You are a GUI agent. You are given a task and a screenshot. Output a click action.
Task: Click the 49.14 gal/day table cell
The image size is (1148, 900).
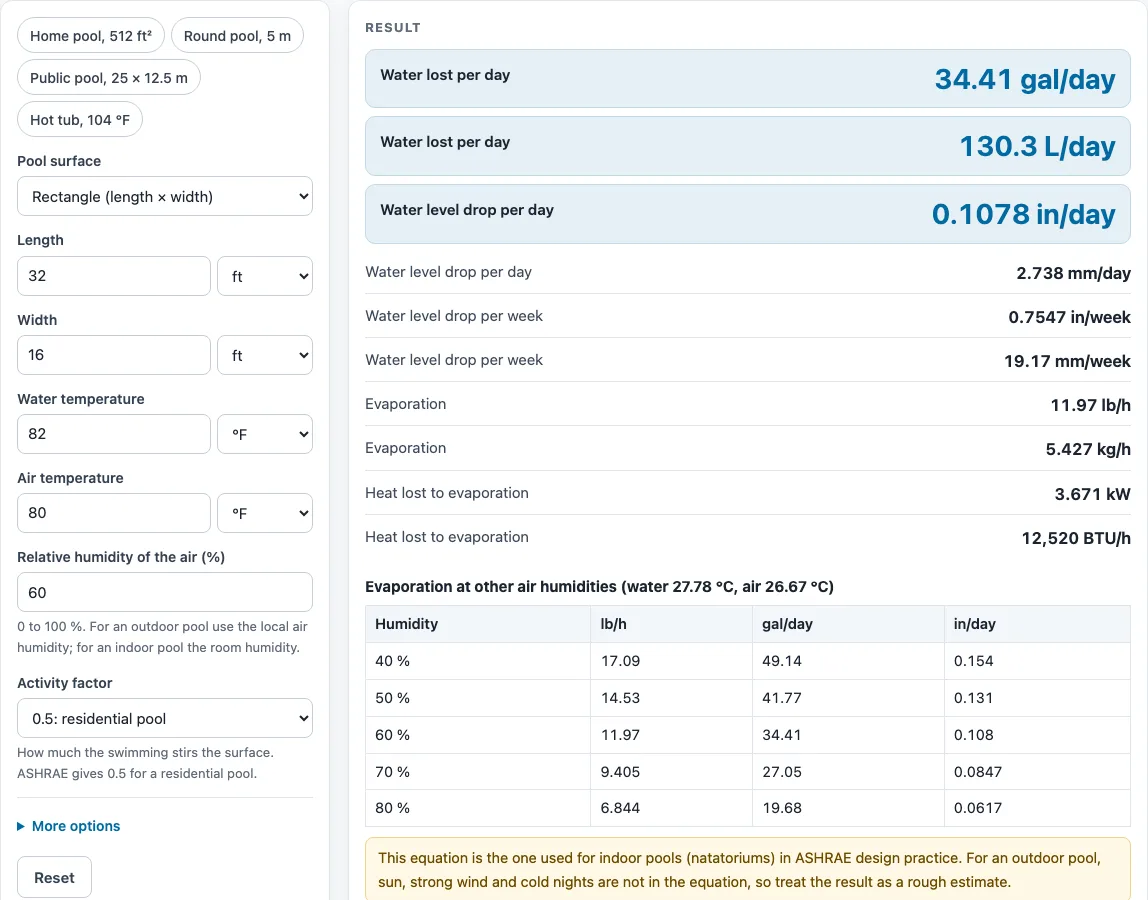click(849, 661)
